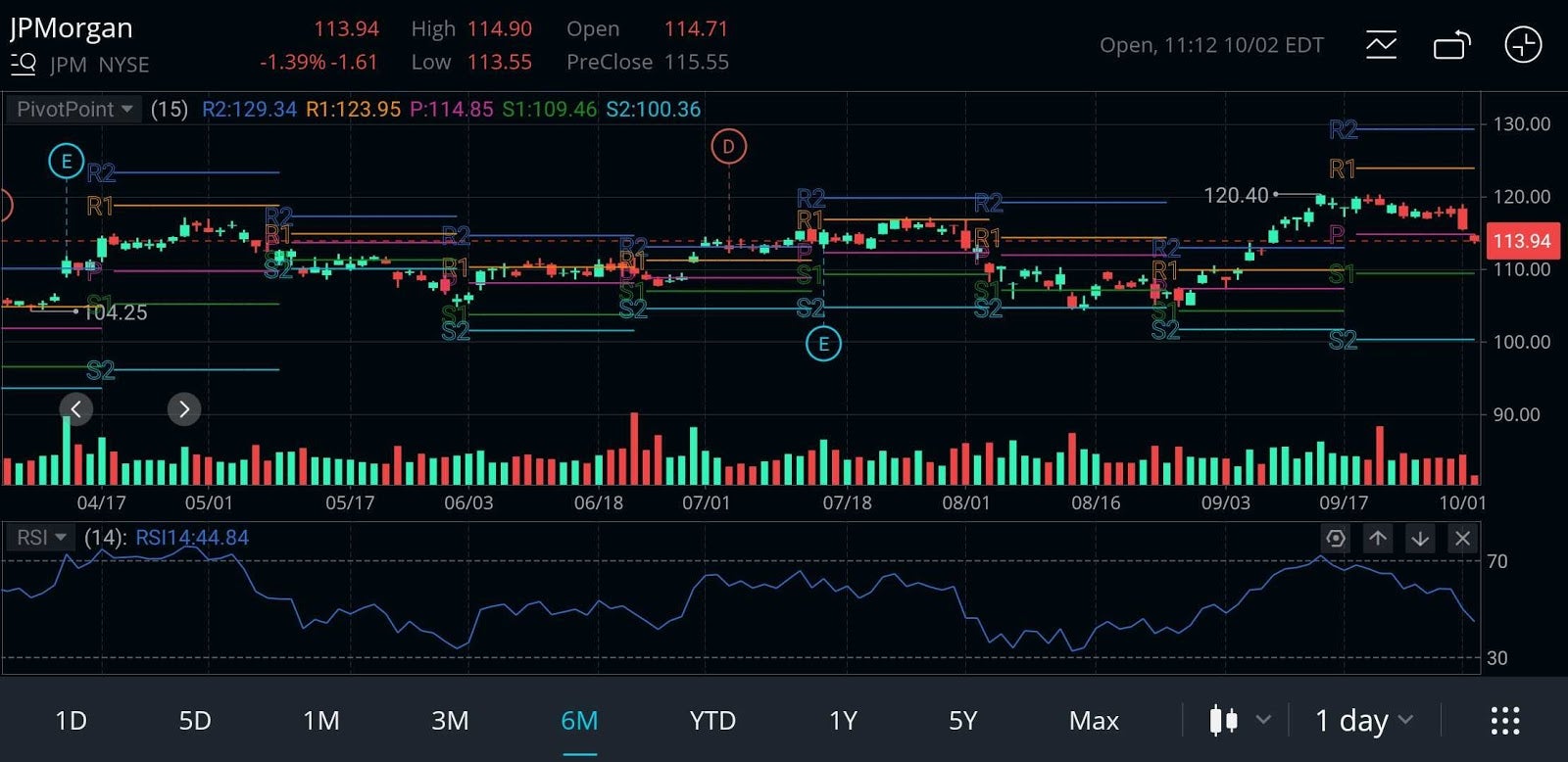Select the 5D time range tab
The width and height of the screenshot is (1568, 762).
coord(195,721)
